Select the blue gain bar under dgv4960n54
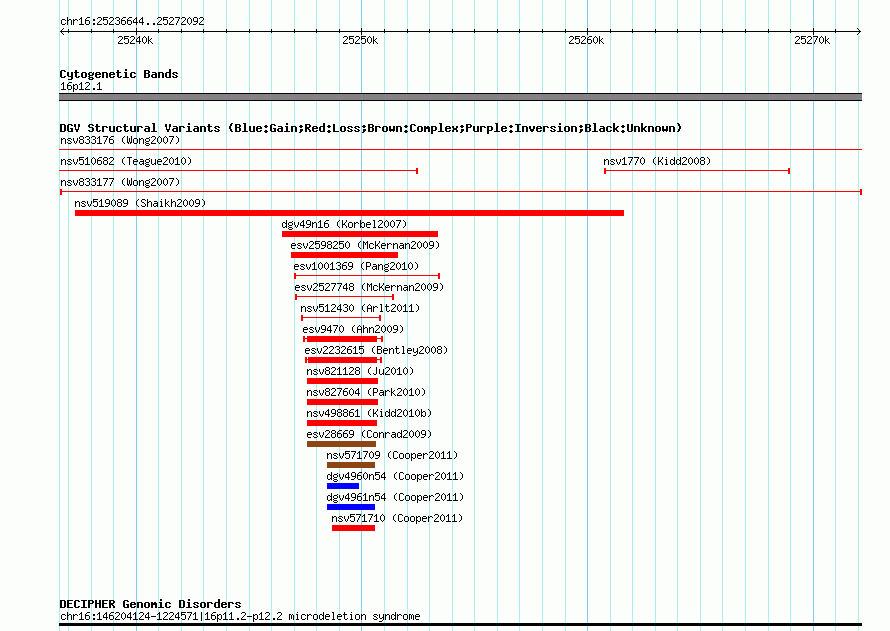890x631 pixels. (x=343, y=486)
